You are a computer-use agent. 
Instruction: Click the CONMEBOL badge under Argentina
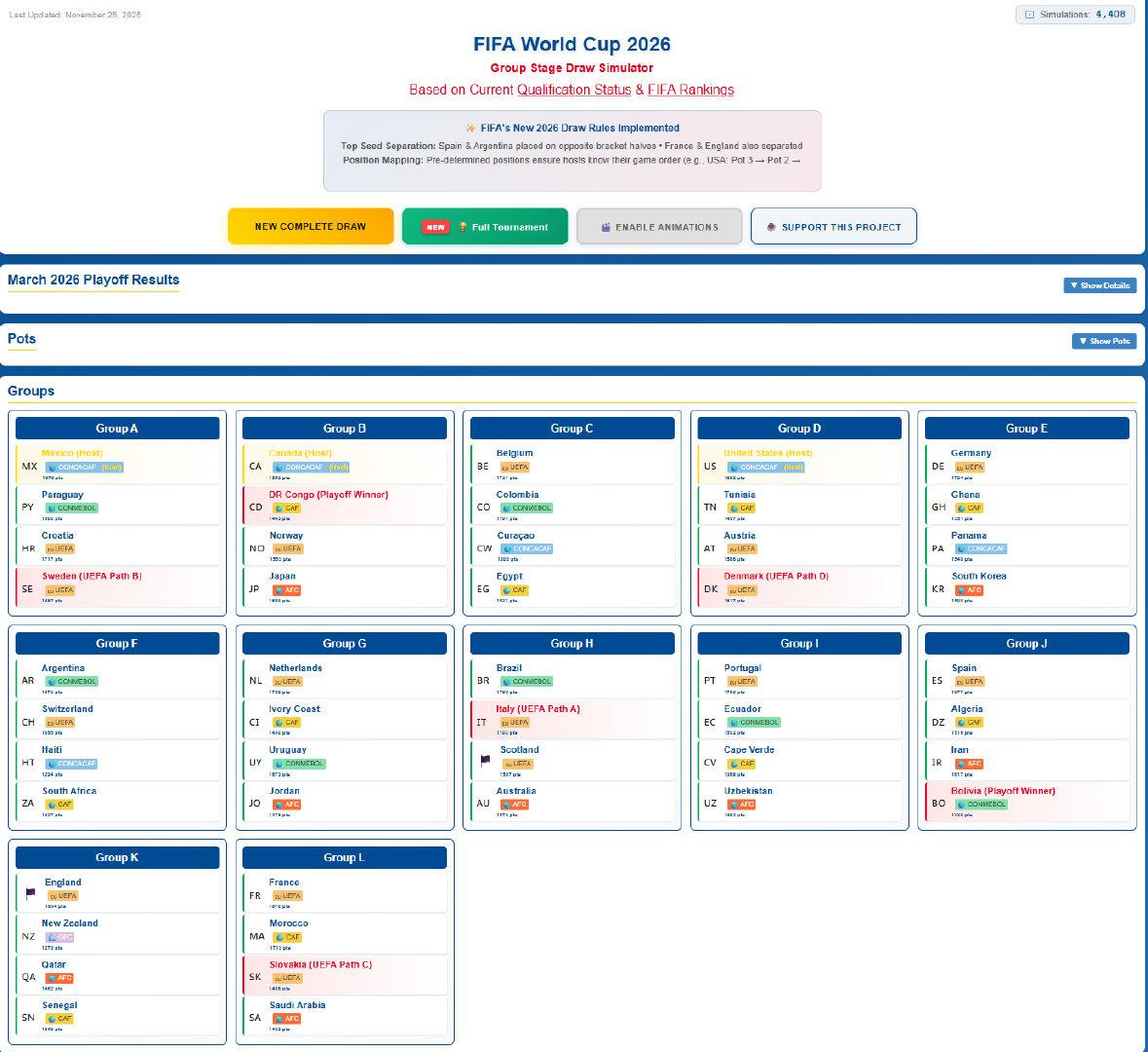(x=71, y=681)
